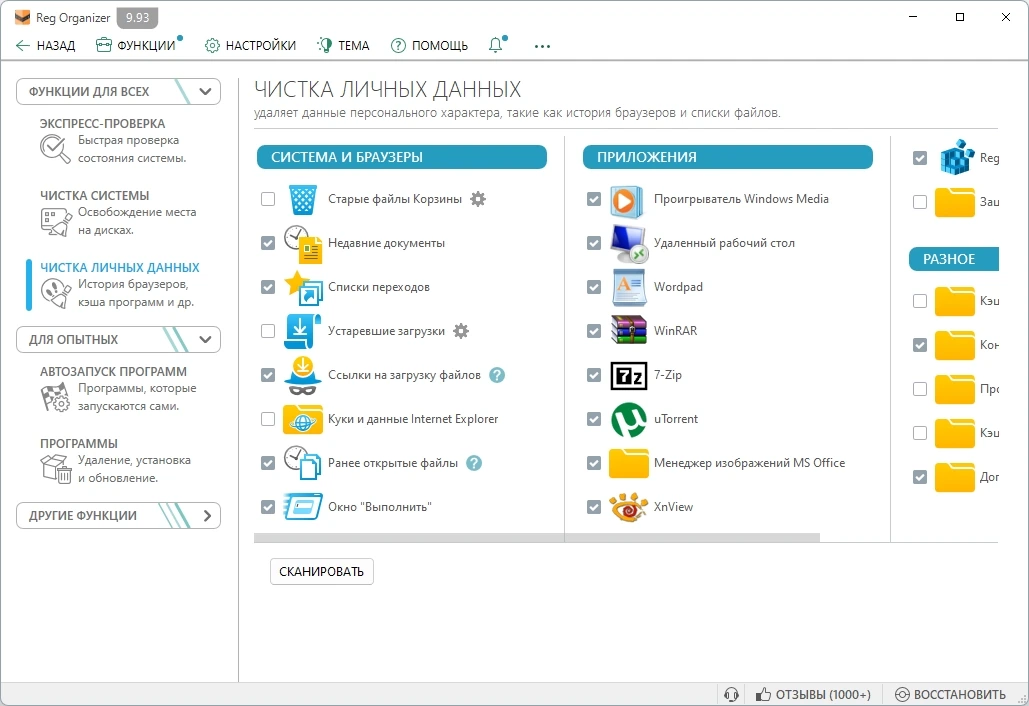Viewport: 1029px width, 706px height.
Task: Click the Recycle Bin old files icon
Action: point(303,199)
